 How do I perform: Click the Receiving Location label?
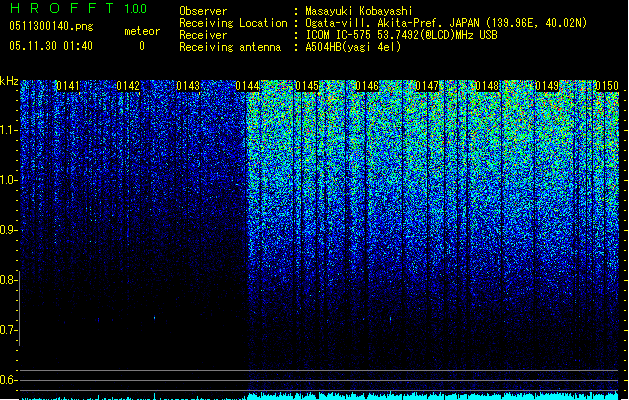pos(233,23)
